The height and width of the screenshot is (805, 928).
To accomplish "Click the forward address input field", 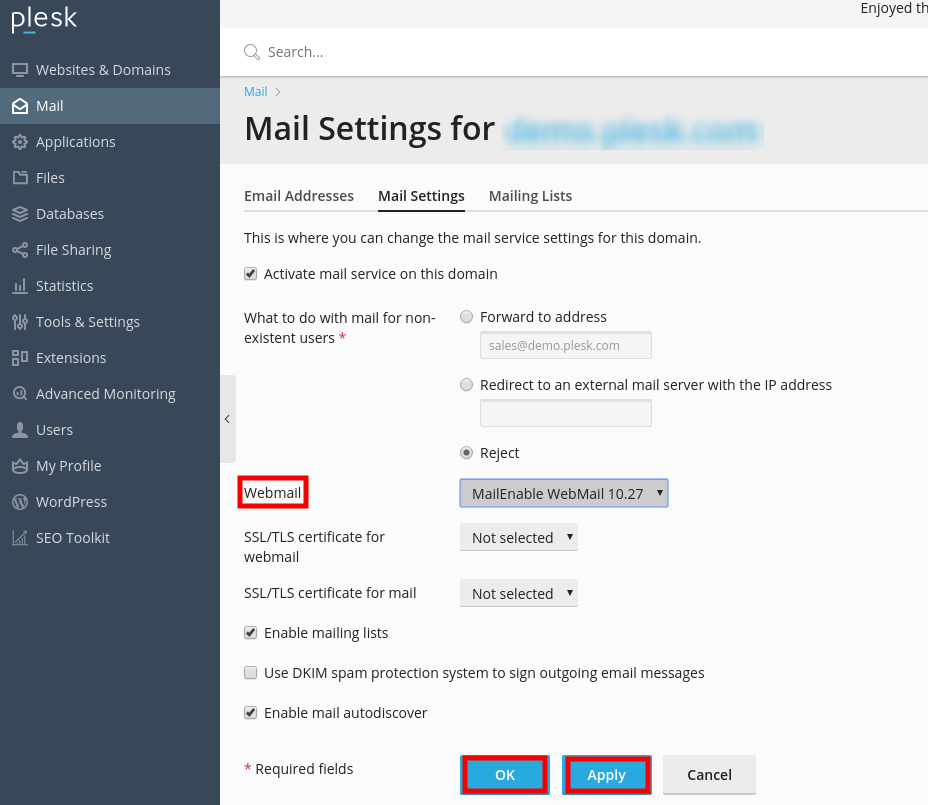I will 566,345.
